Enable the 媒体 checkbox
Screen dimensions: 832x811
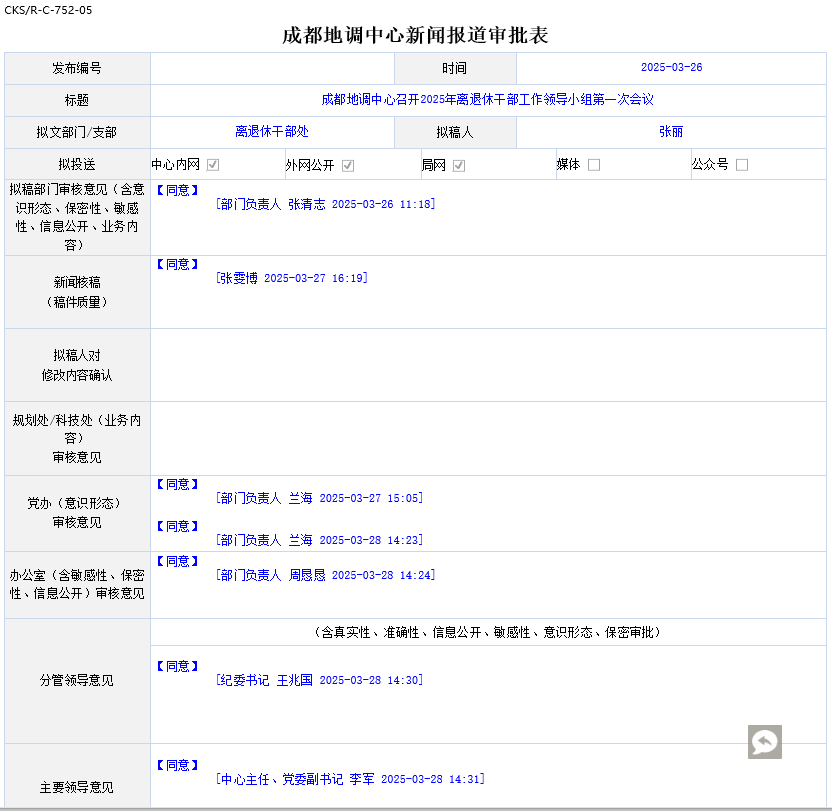[x=594, y=165]
